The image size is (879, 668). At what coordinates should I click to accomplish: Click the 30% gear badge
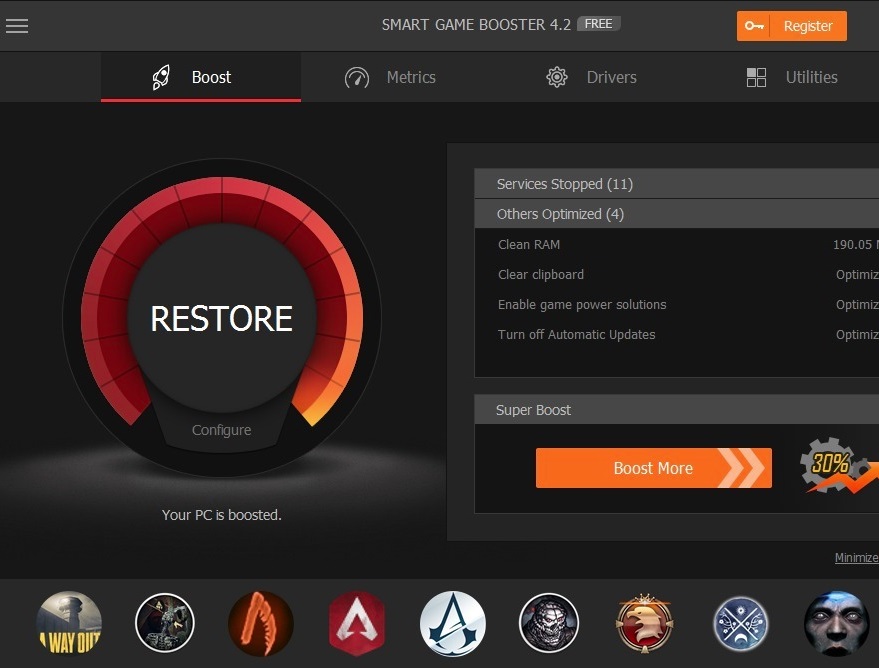(838, 466)
